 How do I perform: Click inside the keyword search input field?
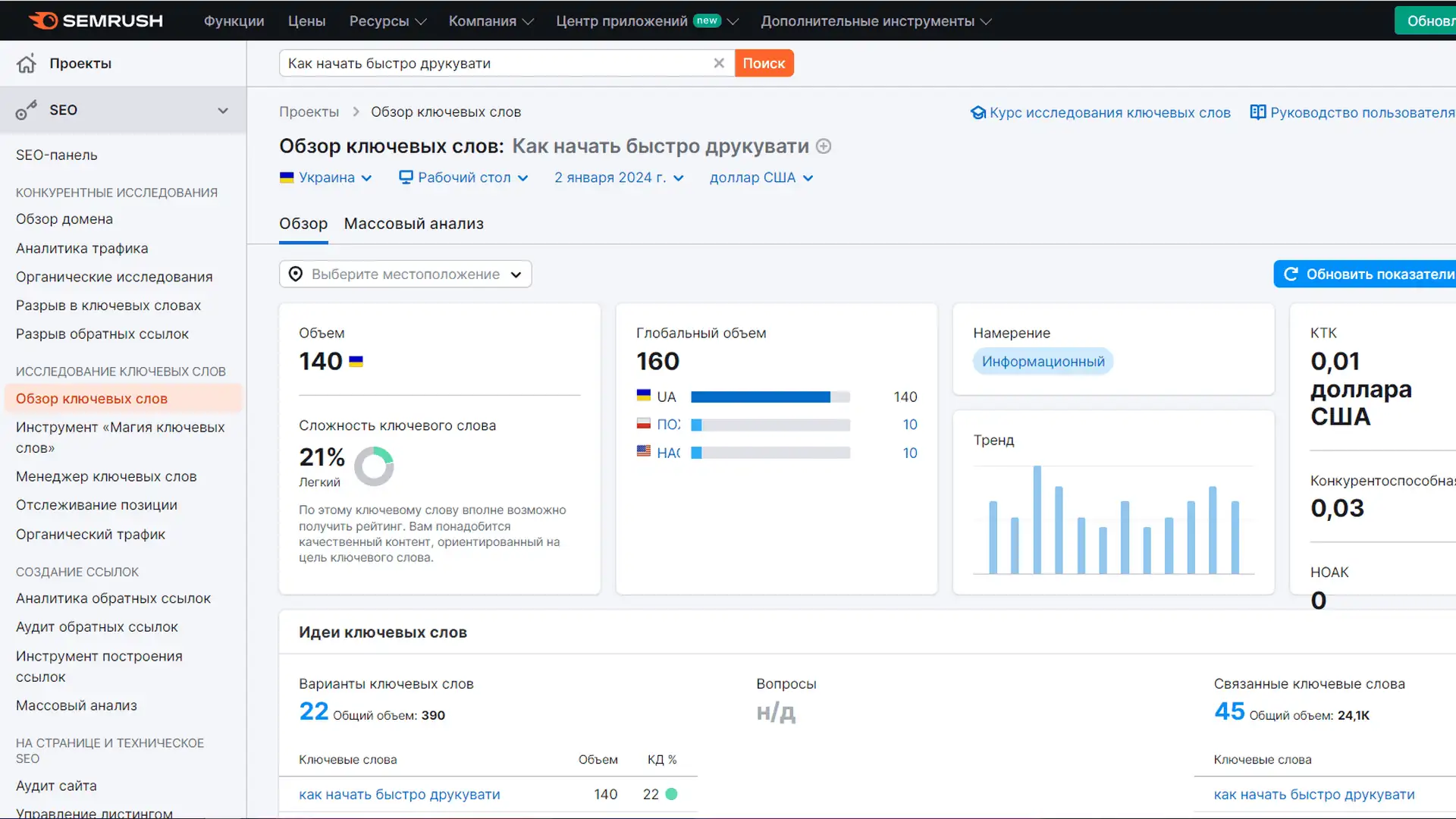coord(493,64)
